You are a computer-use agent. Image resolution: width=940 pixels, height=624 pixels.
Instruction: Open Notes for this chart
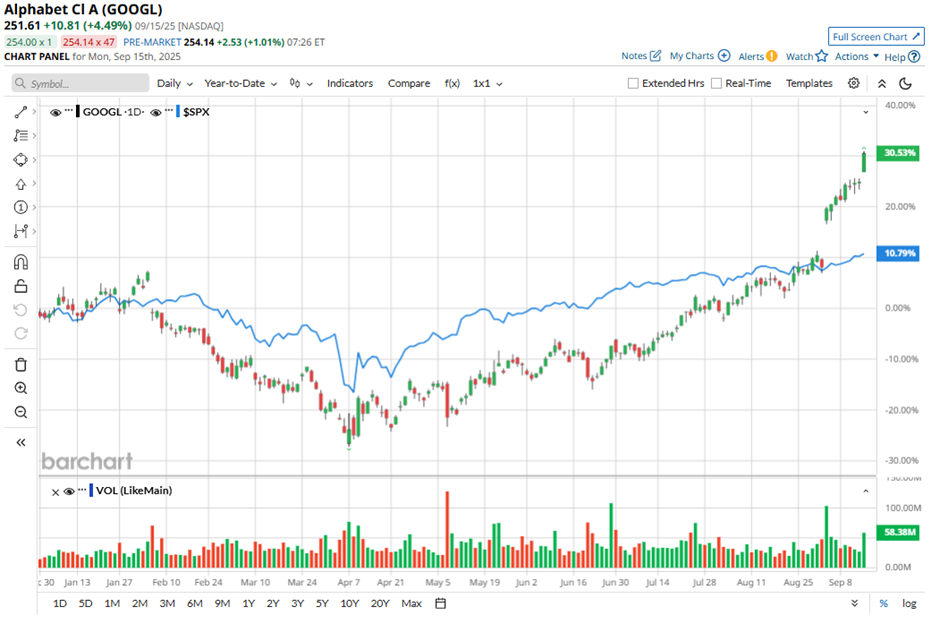pyautogui.click(x=641, y=56)
